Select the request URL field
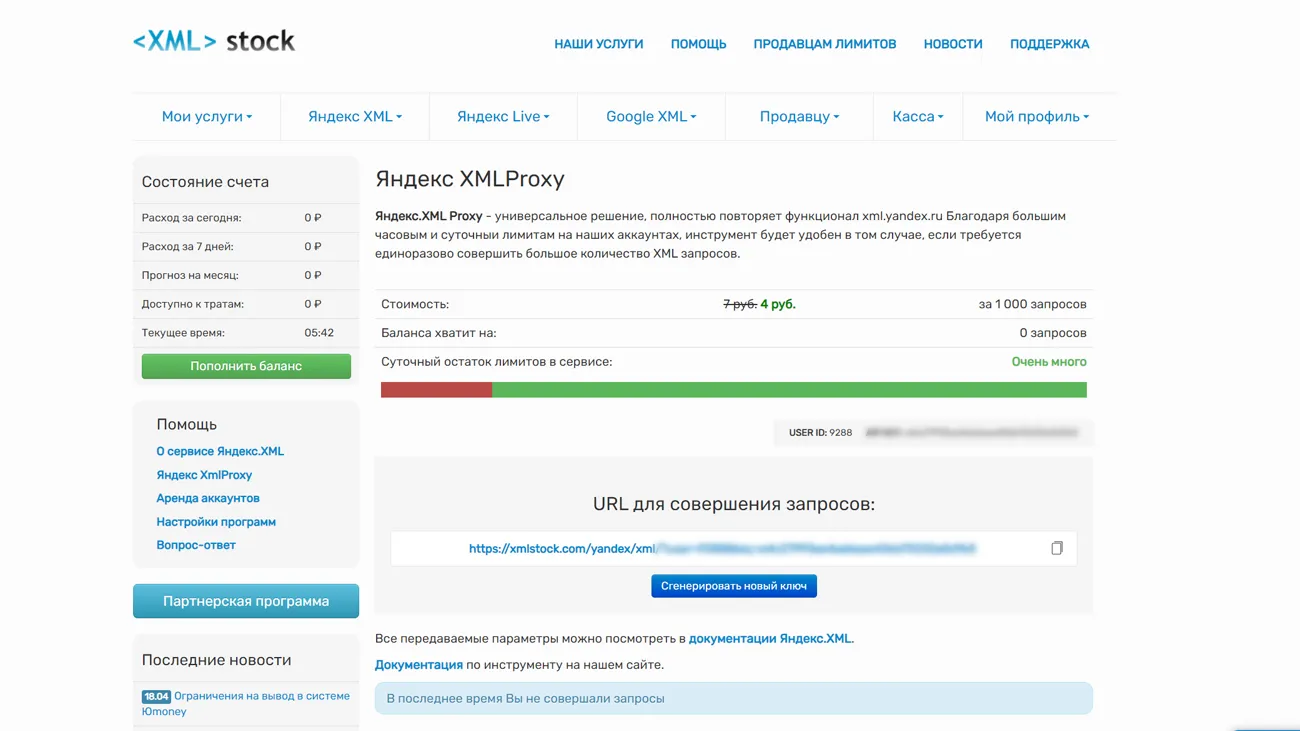The width and height of the screenshot is (1300, 731). 720,548
